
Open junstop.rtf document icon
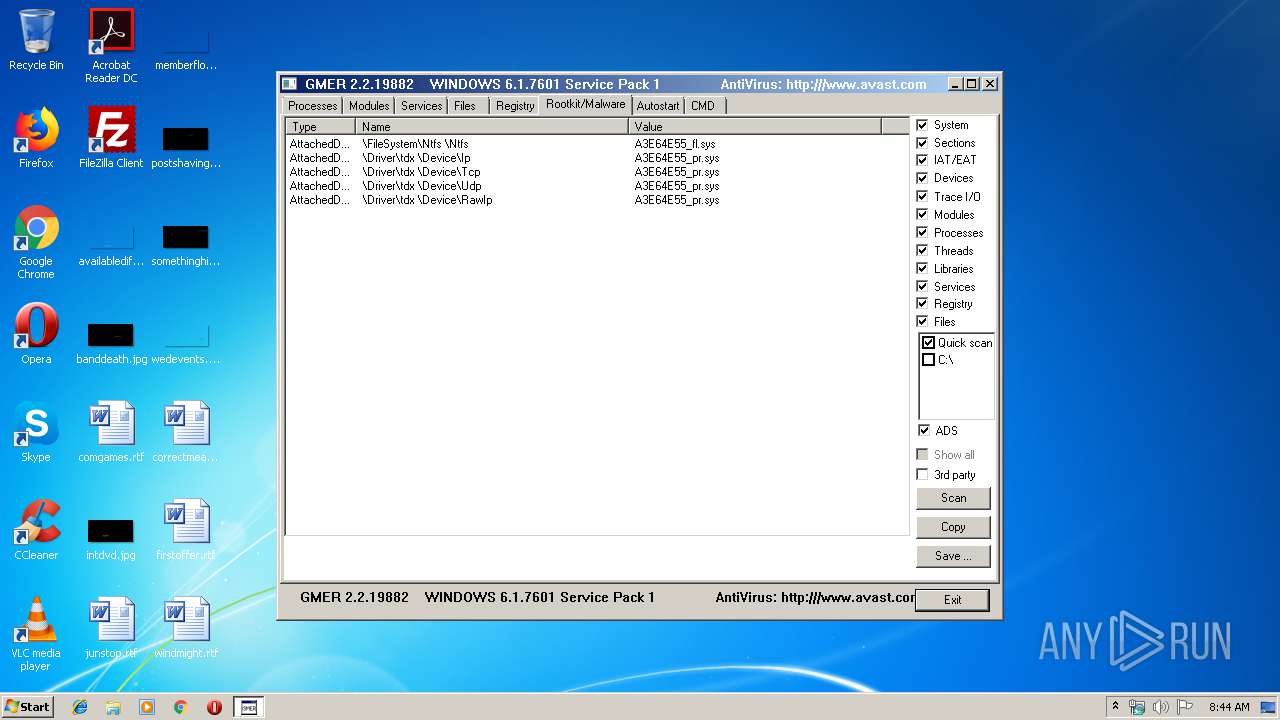pyautogui.click(x=111, y=628)
